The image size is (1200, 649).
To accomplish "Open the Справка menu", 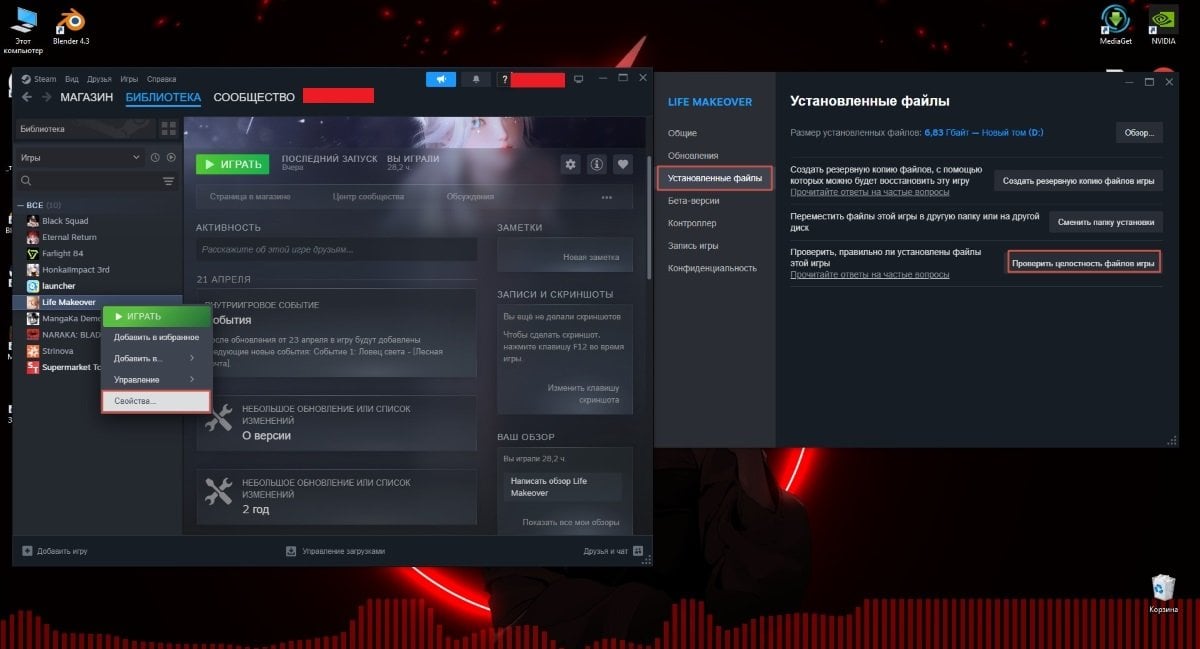I will point(161,79).
